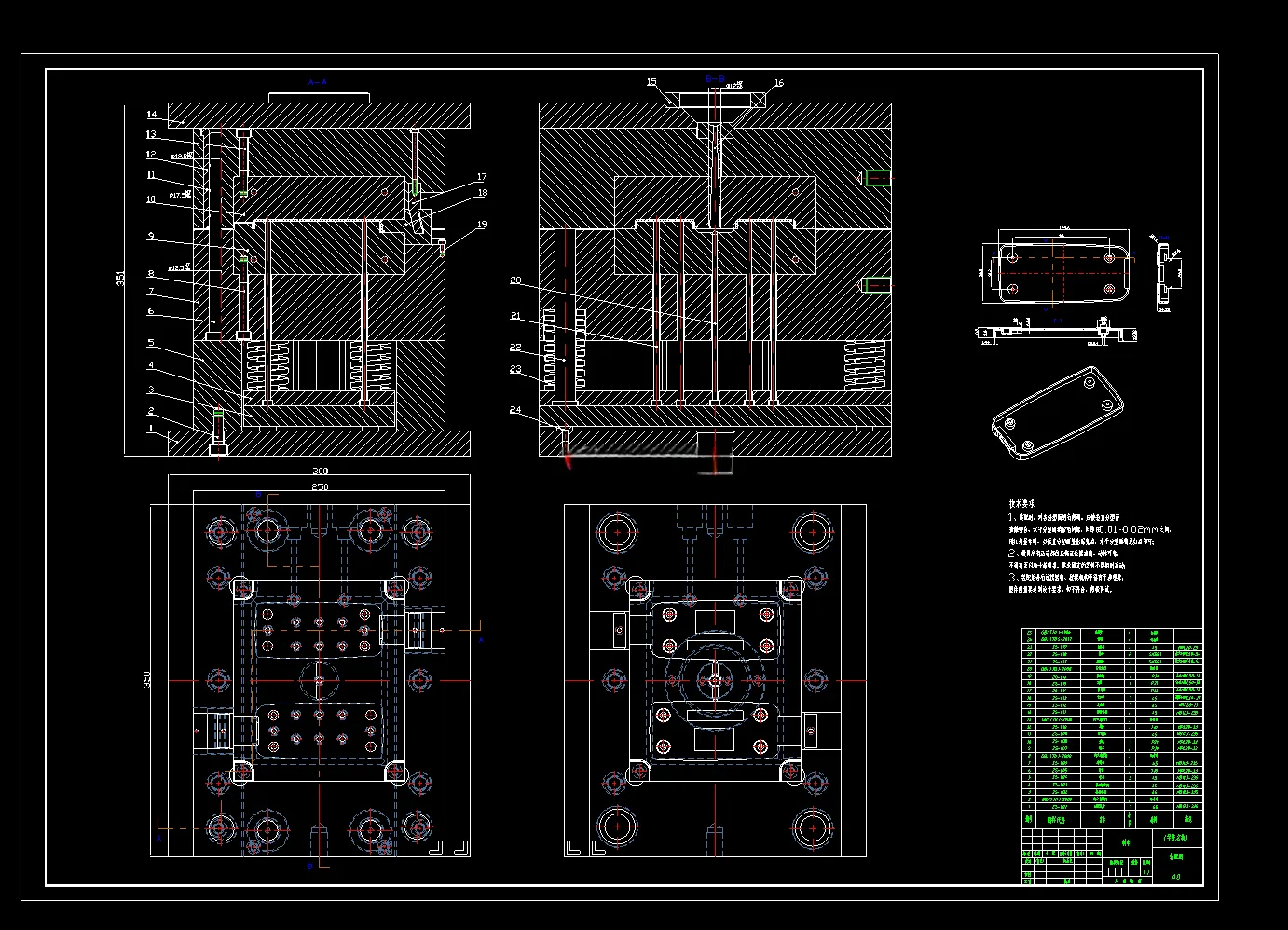Click part number label 12

151,155
